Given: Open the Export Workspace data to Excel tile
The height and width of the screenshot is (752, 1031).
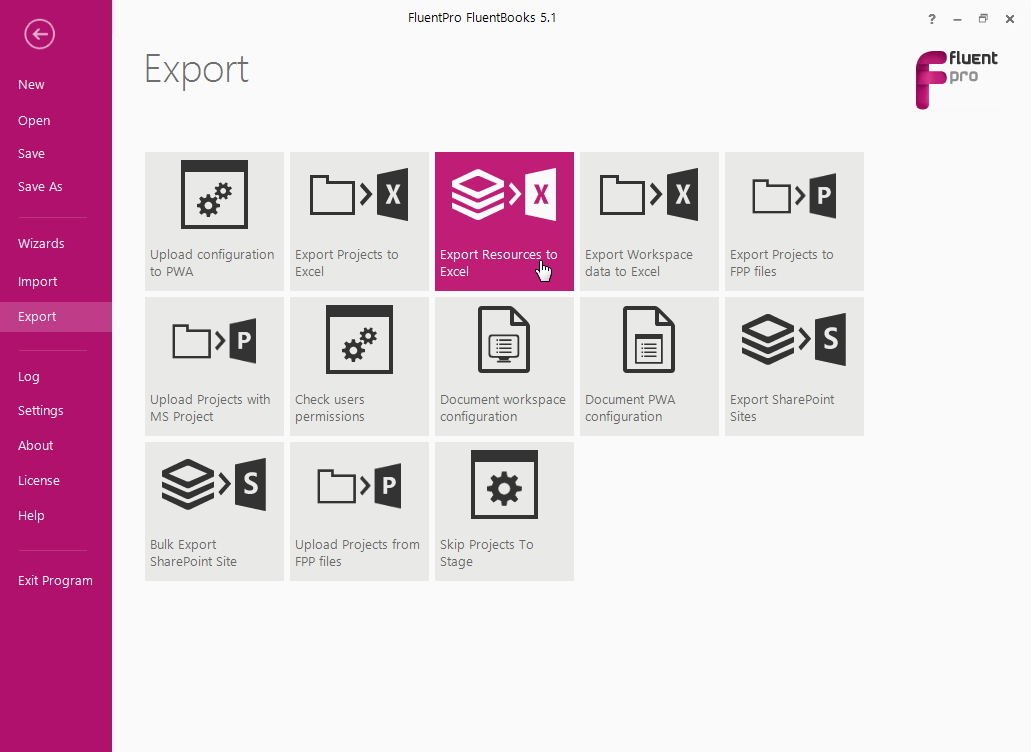Looking at the screenshot, I should pyautogui.click(x=650, y=222).
